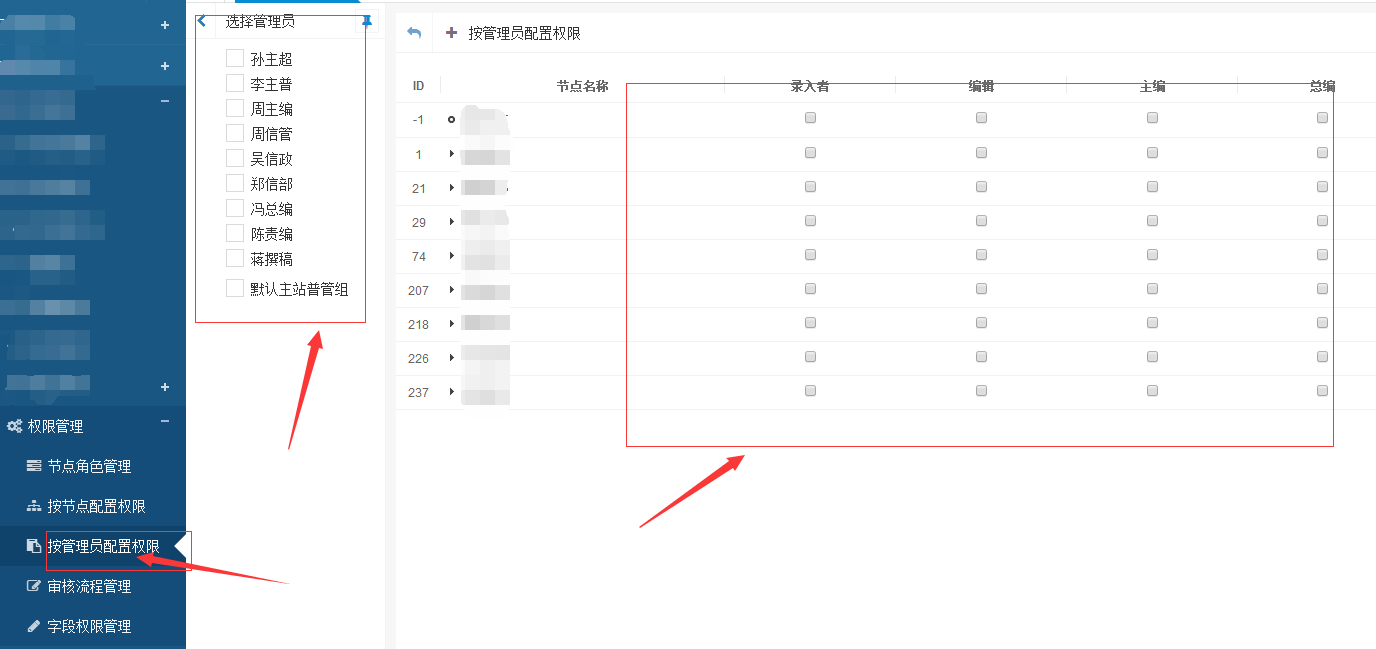Click the ID cell showing 226
This screenshot has height=649, width=1376.
[418, 358]
